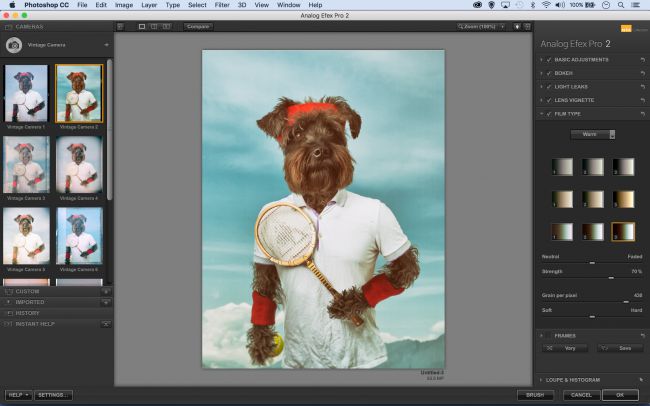
Task: Reset Basic Adjustments with its undo arrow
Action: click(642, 59)
